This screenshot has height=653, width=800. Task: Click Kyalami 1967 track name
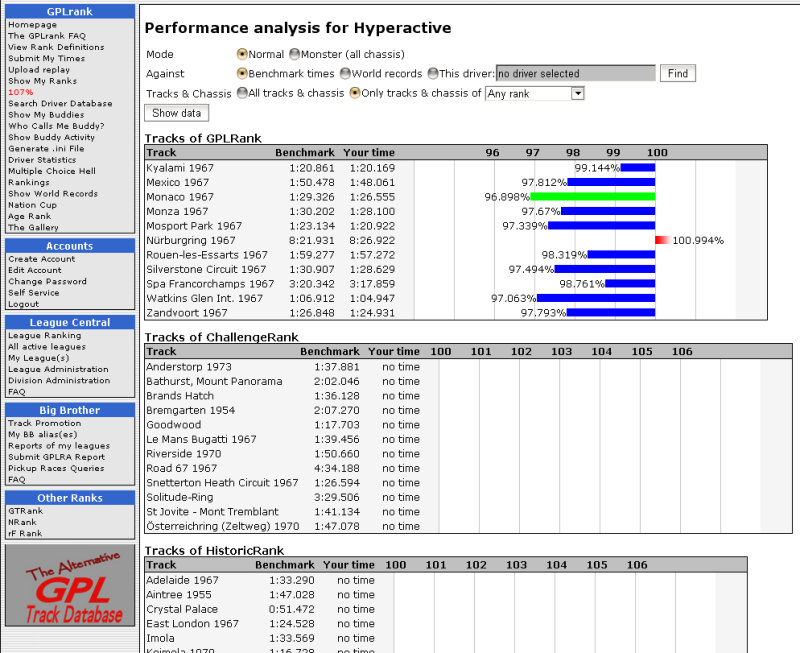pyautogui.click(x=180, y=168)
